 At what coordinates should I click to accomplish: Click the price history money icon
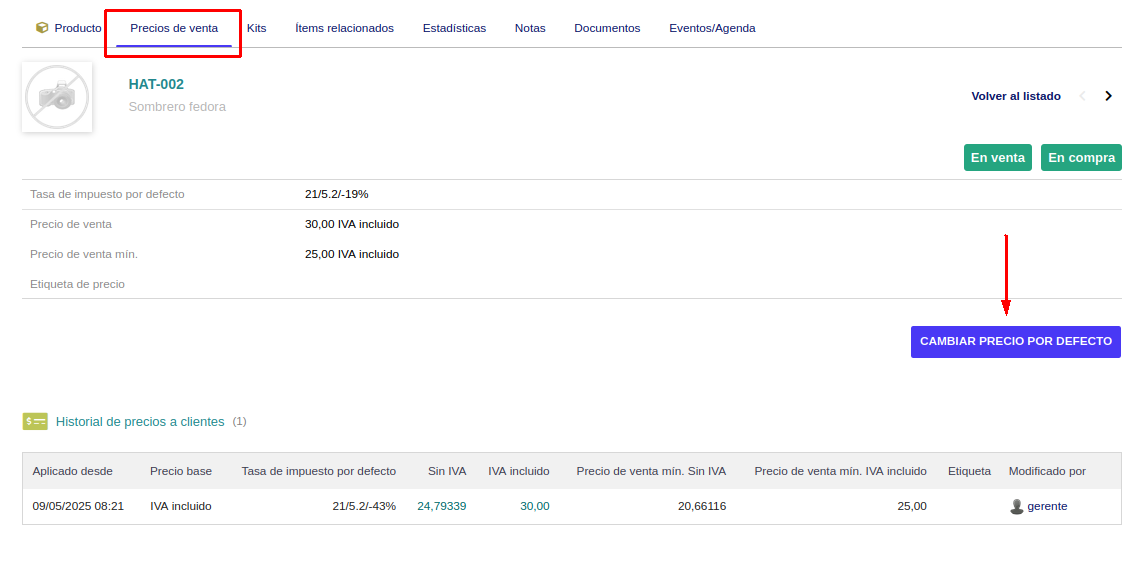(x=35, y=422)
